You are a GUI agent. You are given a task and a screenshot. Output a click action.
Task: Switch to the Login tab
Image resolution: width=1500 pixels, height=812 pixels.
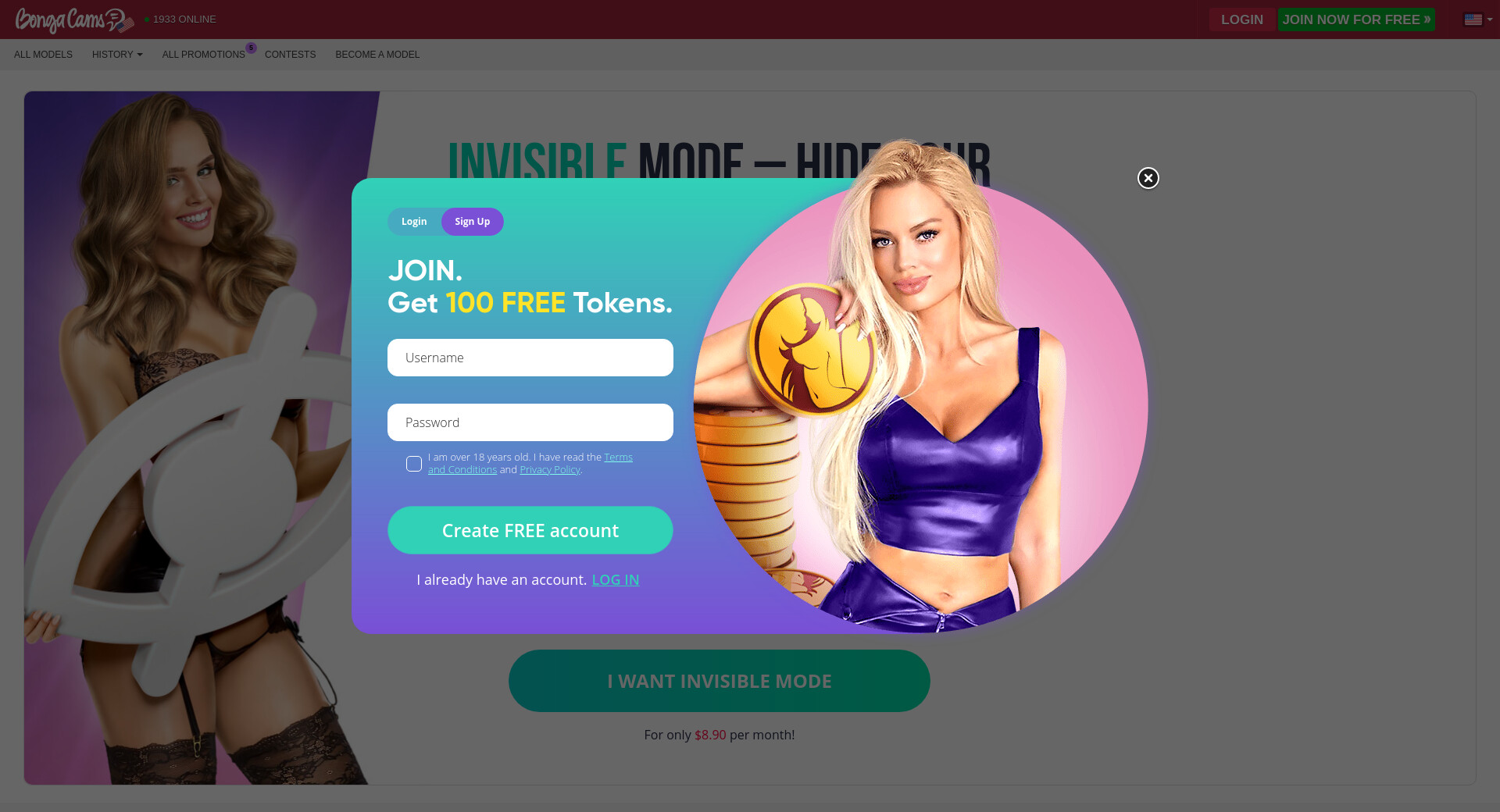414,222
